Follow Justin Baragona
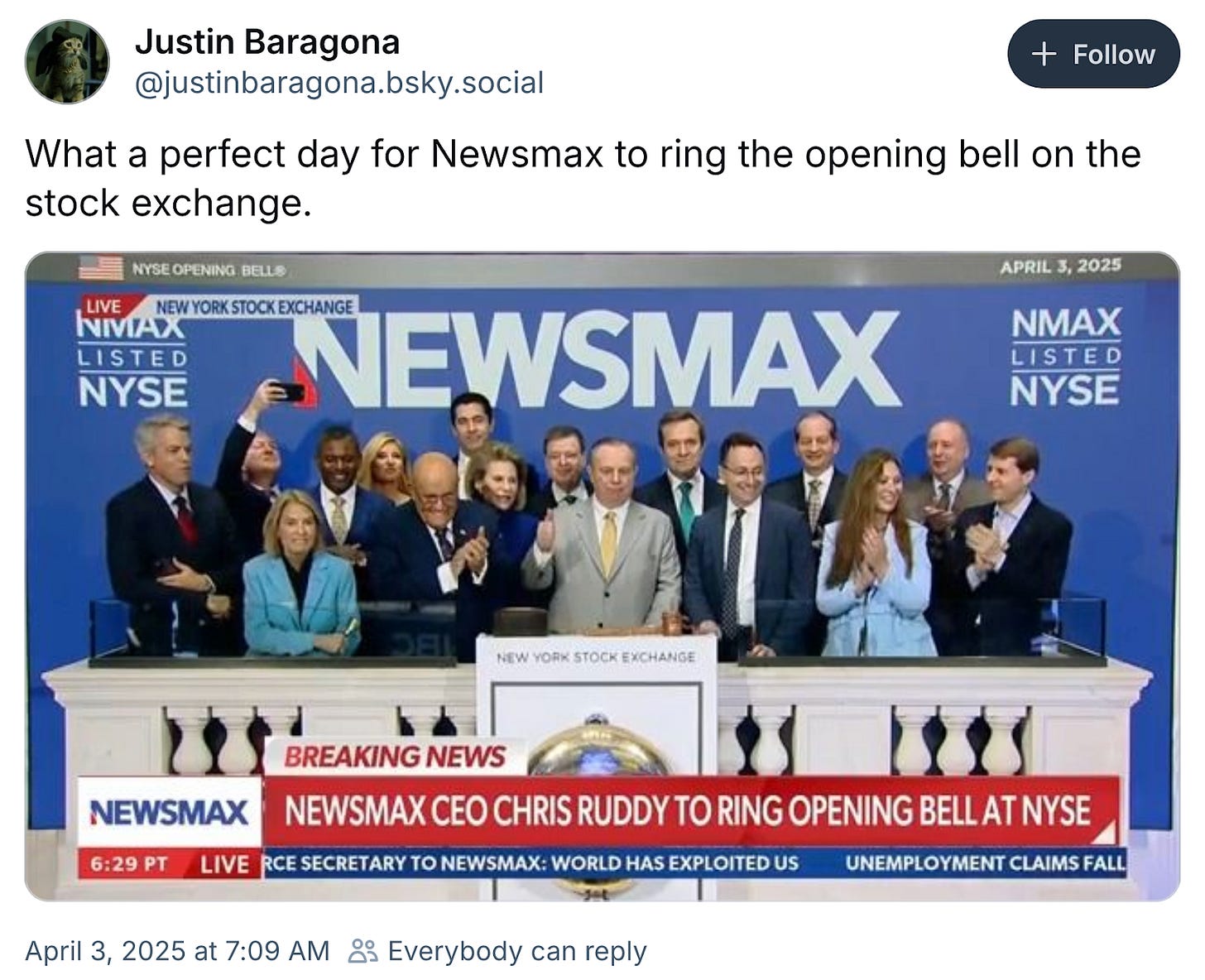This screenshot has height=980, width=1205. (1093, 55)
